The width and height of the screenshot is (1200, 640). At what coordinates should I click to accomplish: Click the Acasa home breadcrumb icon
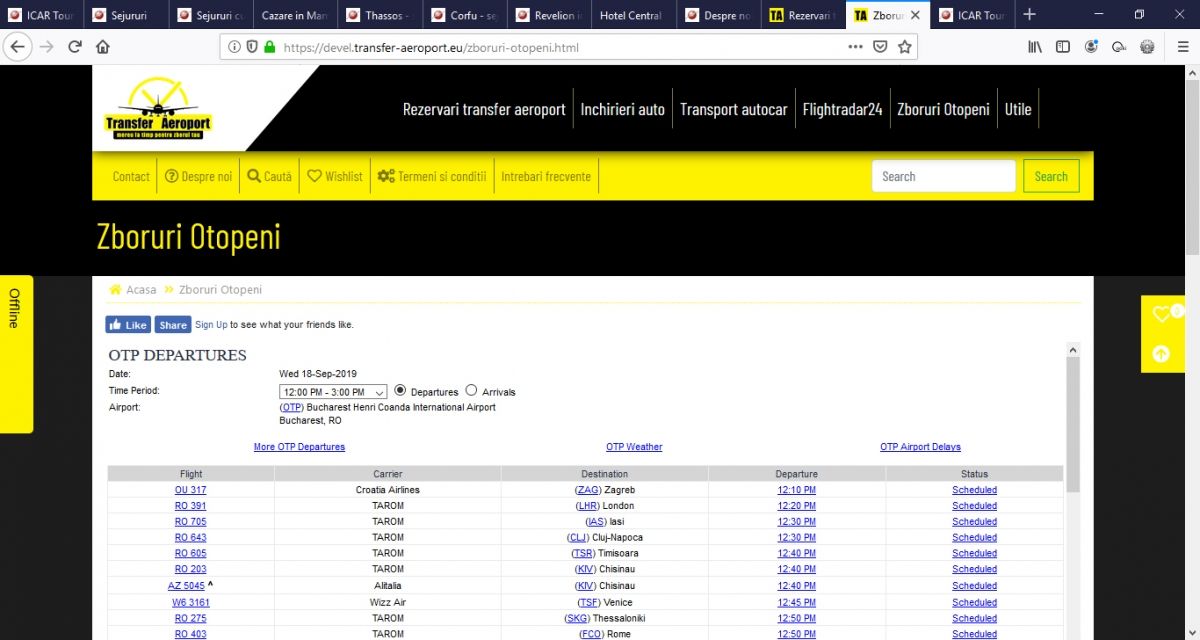(115, 290)
